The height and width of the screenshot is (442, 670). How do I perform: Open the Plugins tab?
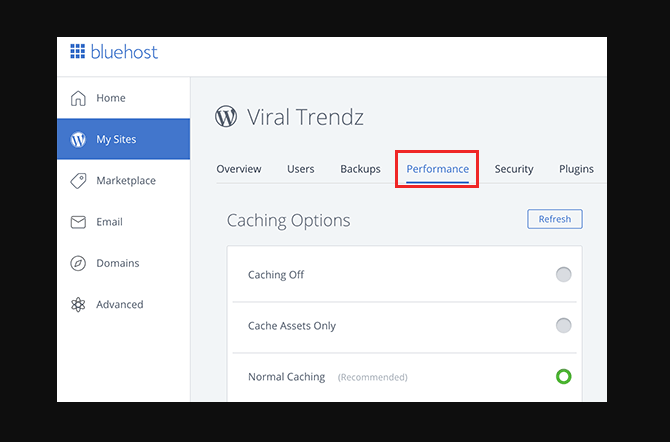(x=576, y=169)
